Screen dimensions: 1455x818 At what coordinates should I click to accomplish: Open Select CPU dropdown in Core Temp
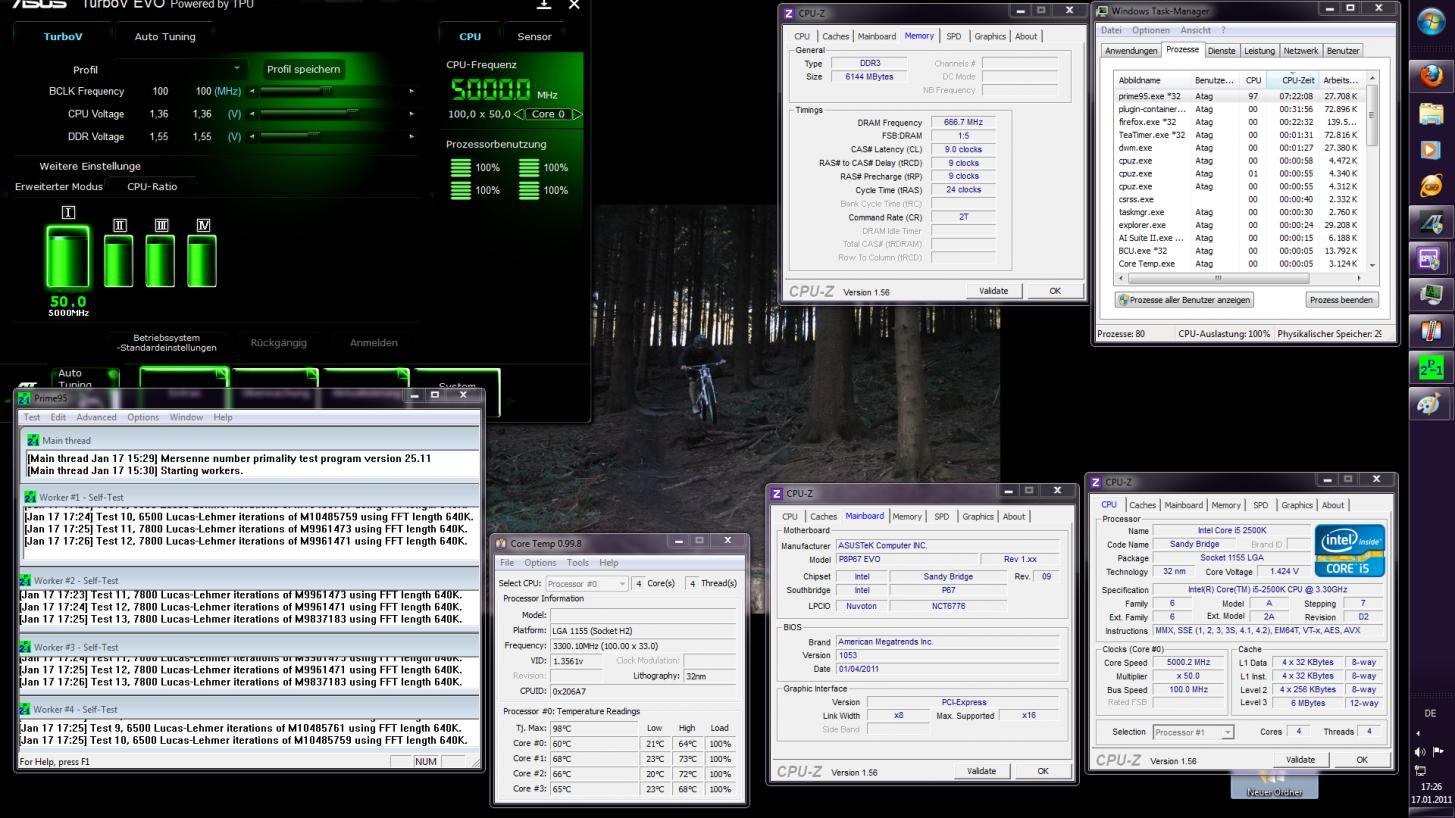pyautogui.click(x=588, y=583)
